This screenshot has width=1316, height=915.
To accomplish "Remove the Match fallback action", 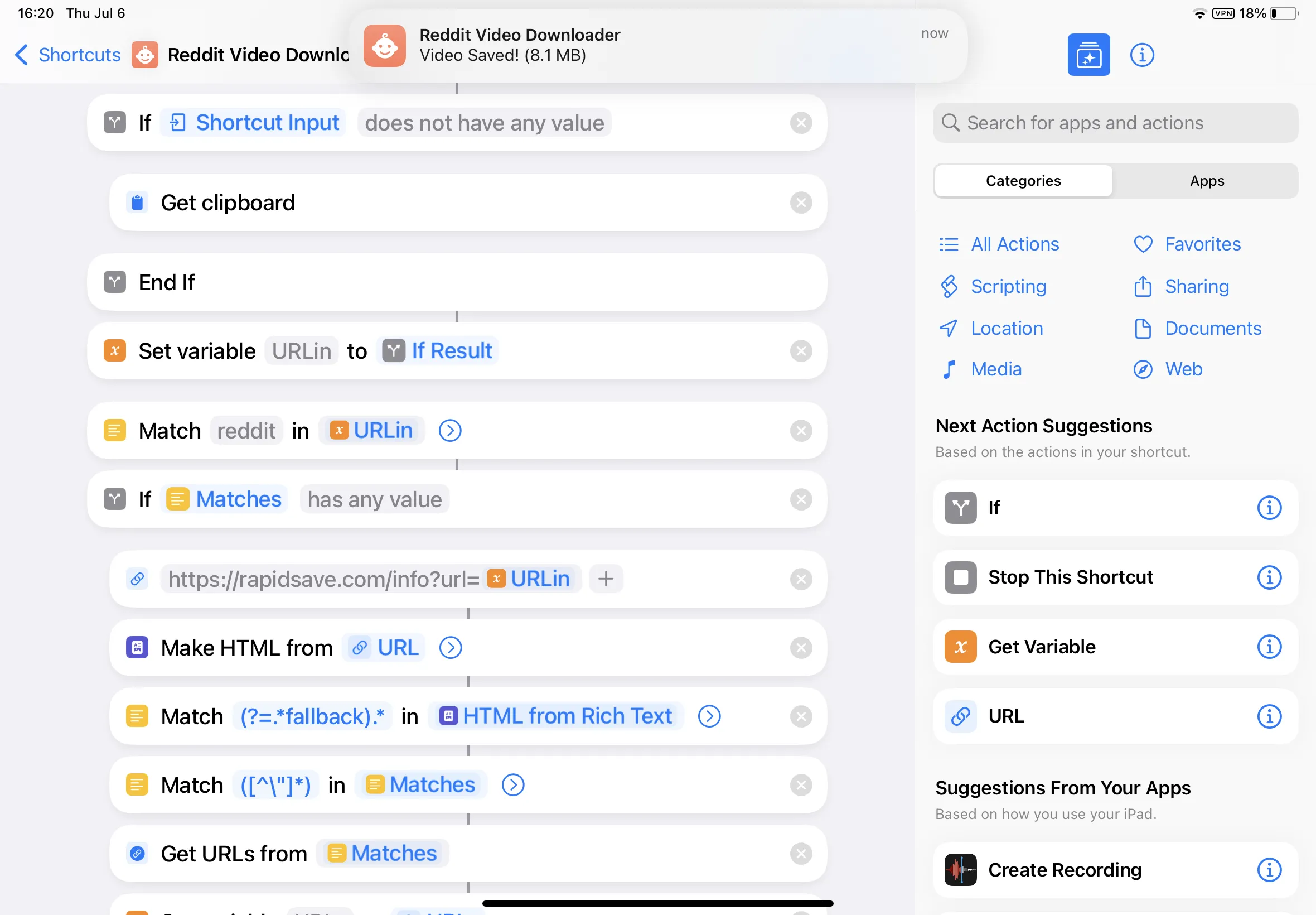I will point(800,716).
